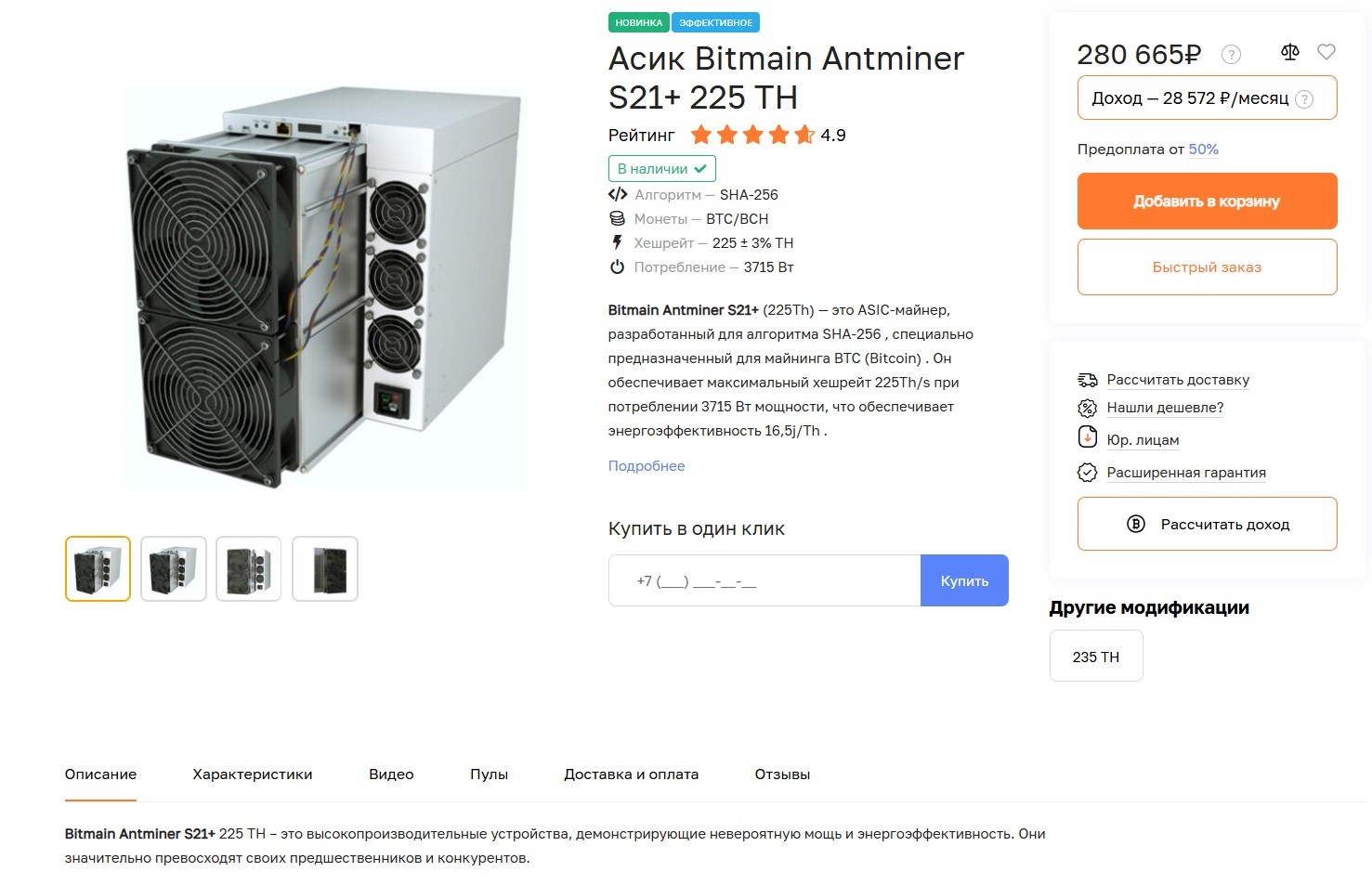Open the Характеристики tab
1372x885 pixels.
pyautogui.click(x=253, y=774)
